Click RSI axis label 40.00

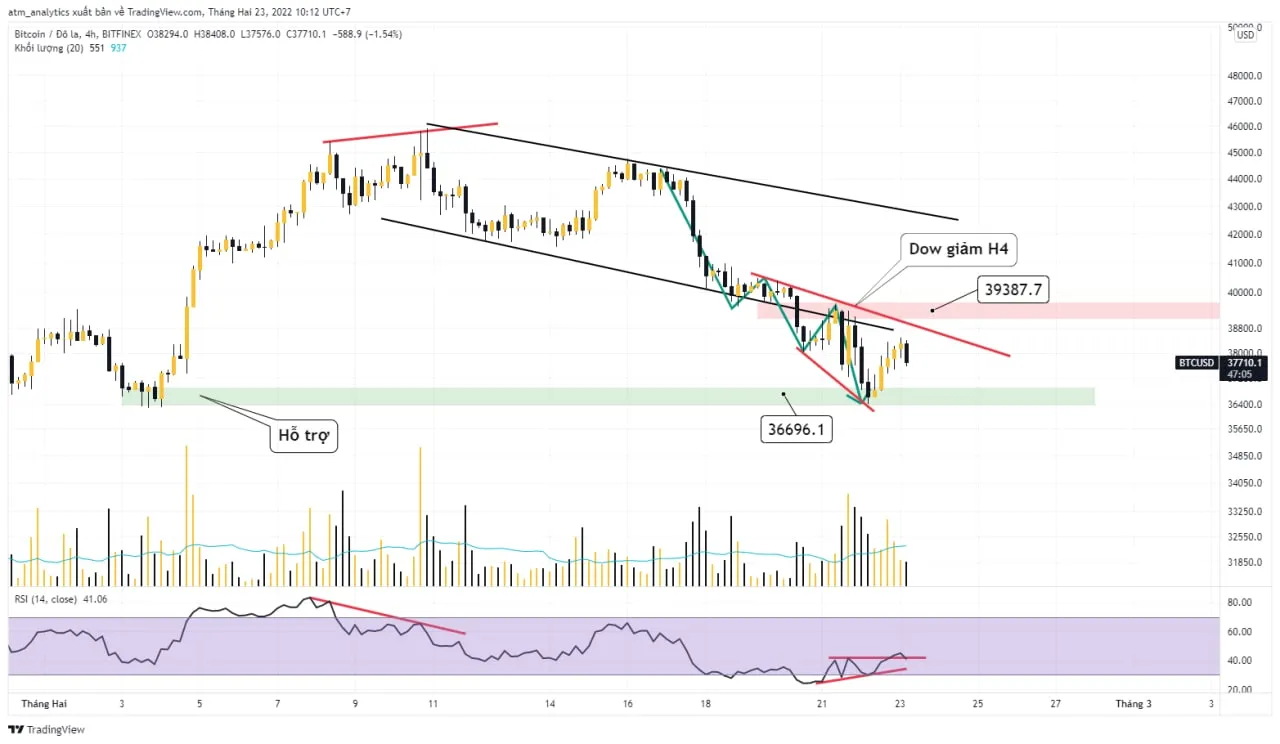pos(1240,661)
